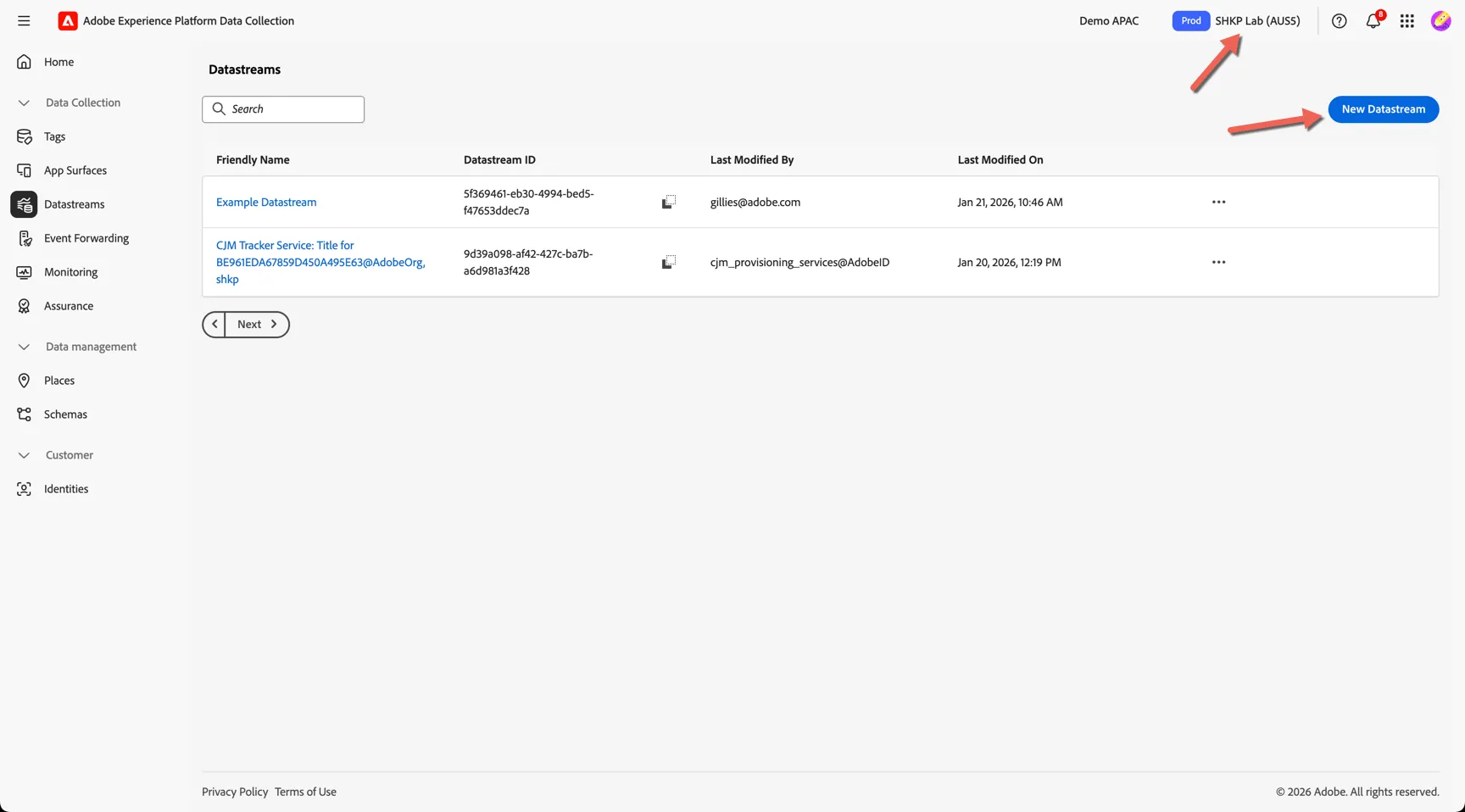Image resolution: width=1465 pixels, height=812 pixels.
Task: Copy the CJM Tracker Service datastream ID
Action: [668, 262]
